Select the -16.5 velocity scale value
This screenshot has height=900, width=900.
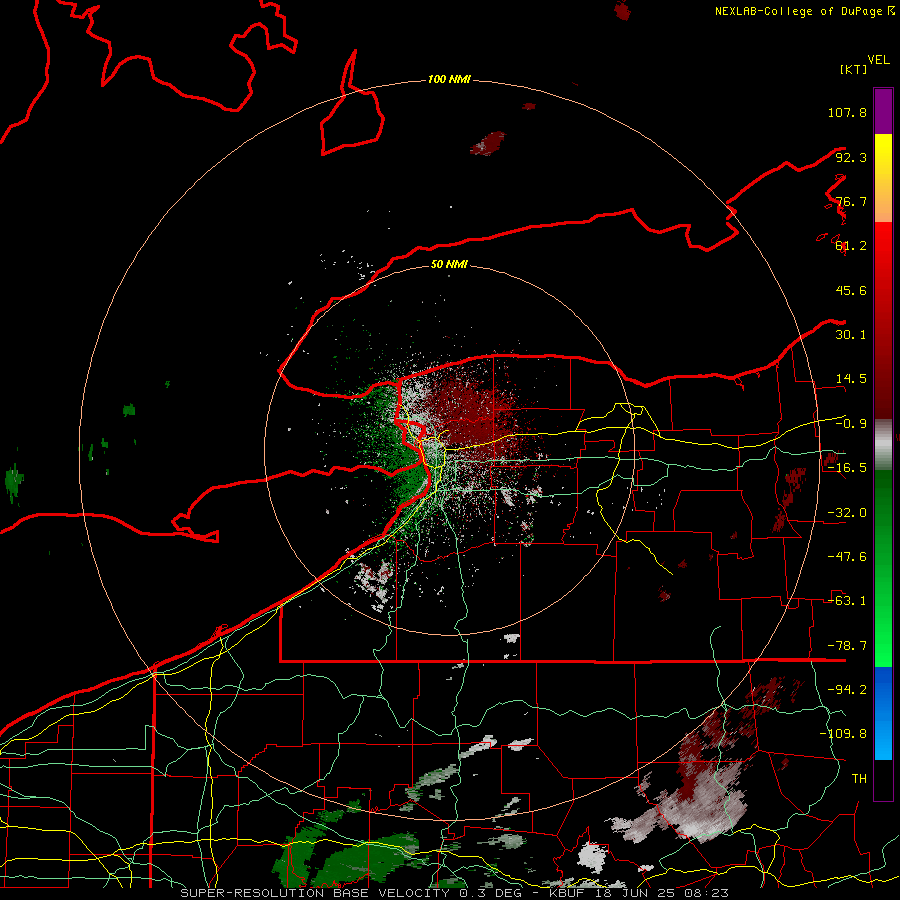click(847, 468)
